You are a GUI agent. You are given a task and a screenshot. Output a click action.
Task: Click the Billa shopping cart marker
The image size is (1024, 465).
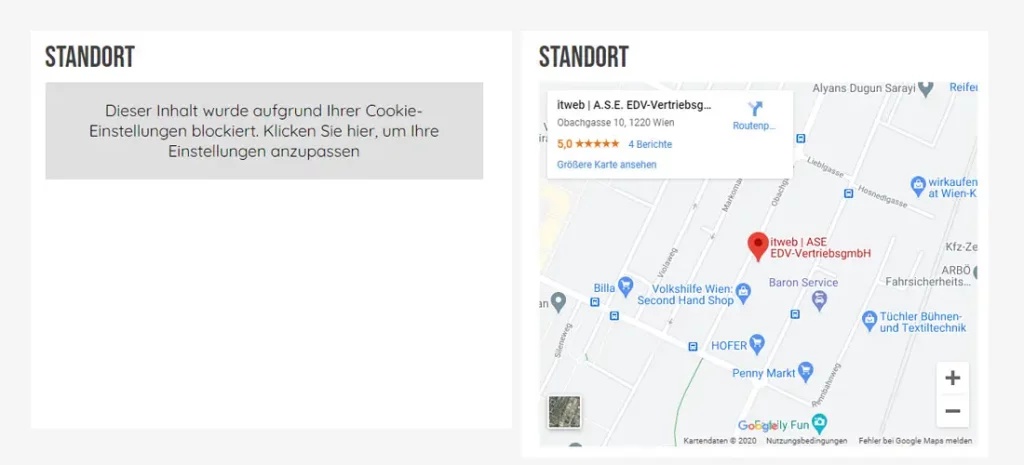coord(626,288)
